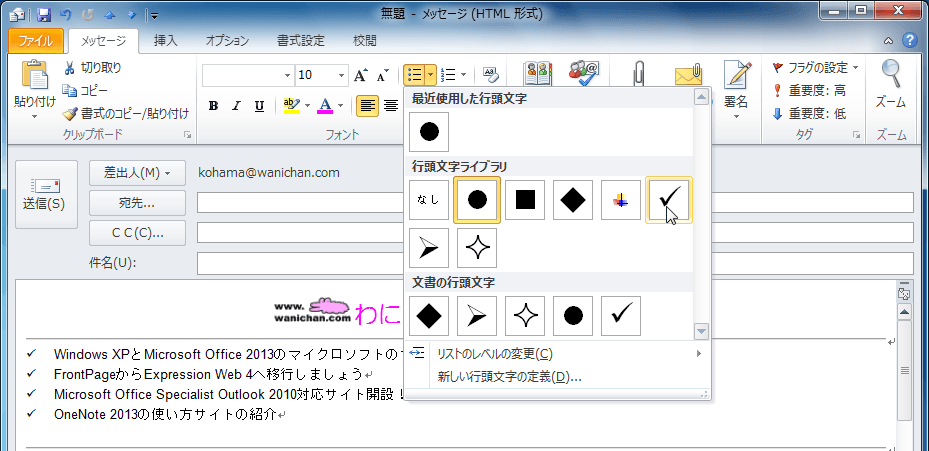Pick the diamond in document bullets
The height and width of the screenshot is (451, 929).
tap(429, 316)
